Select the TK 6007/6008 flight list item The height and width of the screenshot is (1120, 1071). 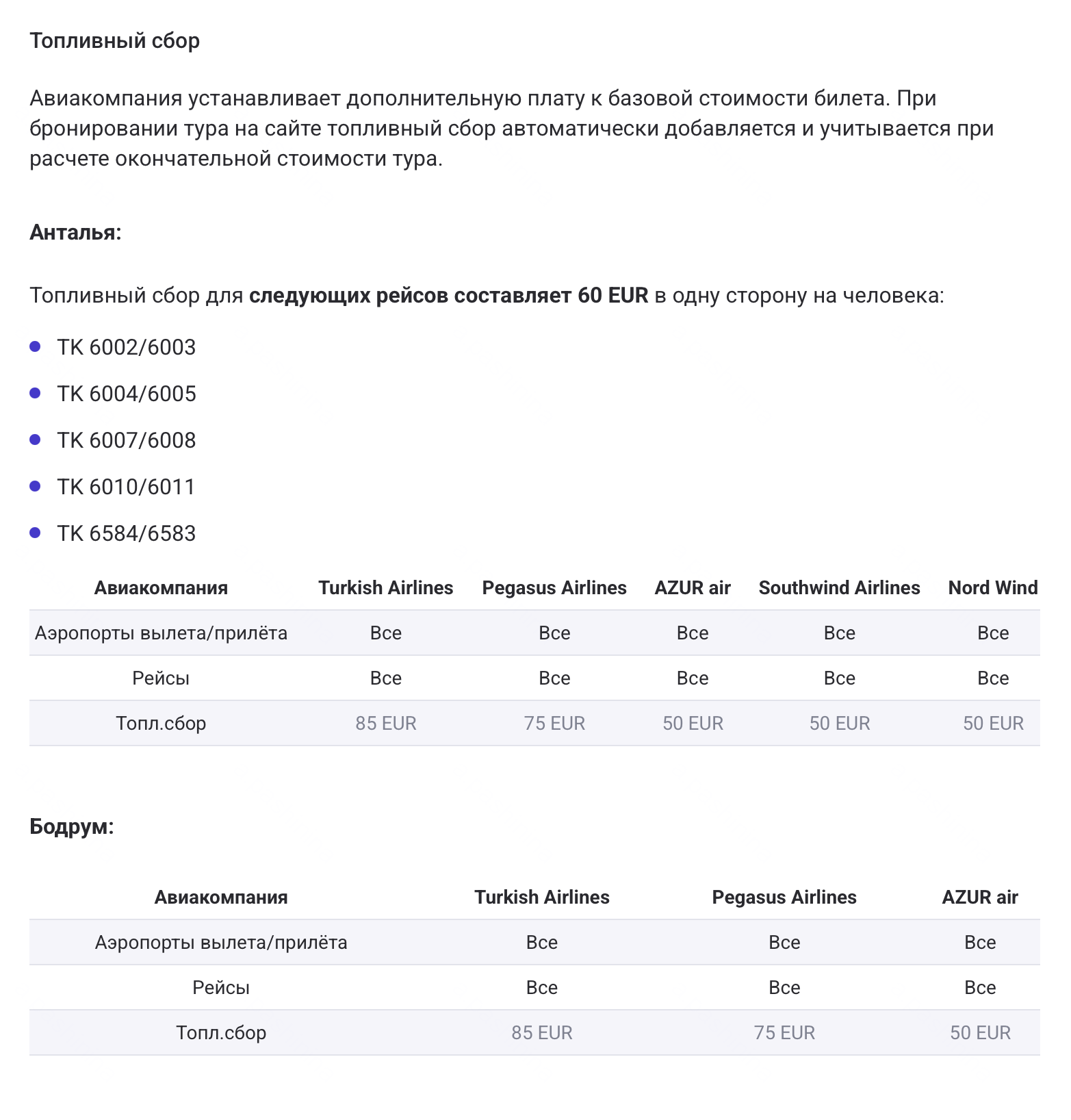[x=127, y=441]
